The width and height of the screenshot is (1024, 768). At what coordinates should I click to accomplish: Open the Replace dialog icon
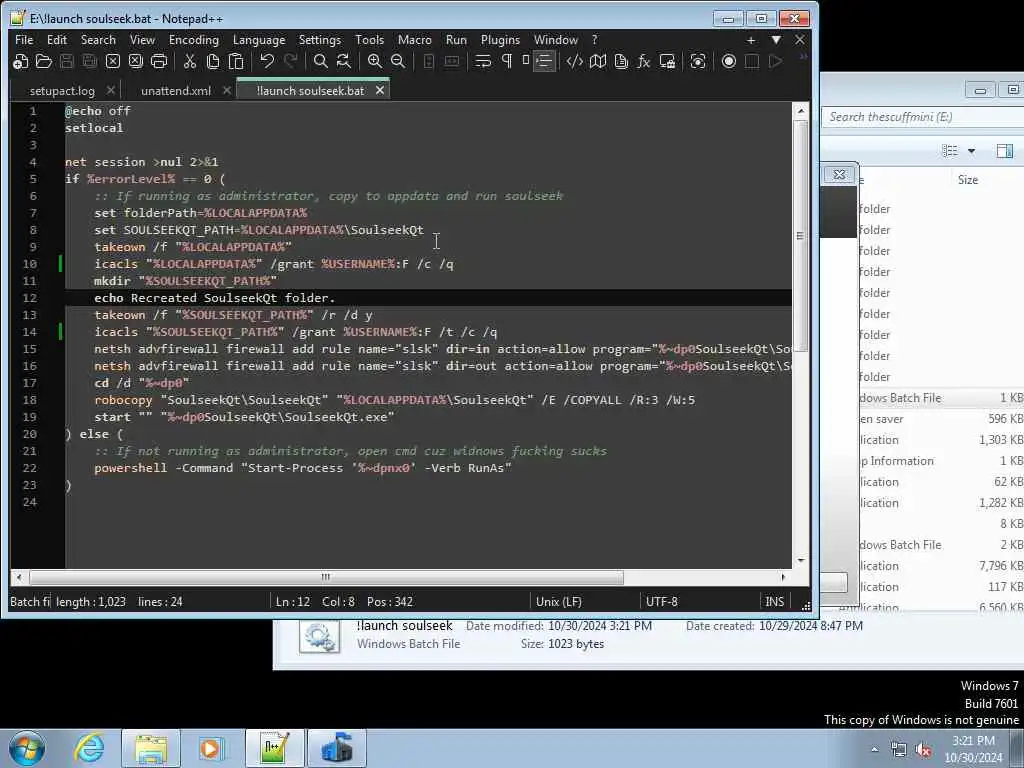[x=343, y=61]
